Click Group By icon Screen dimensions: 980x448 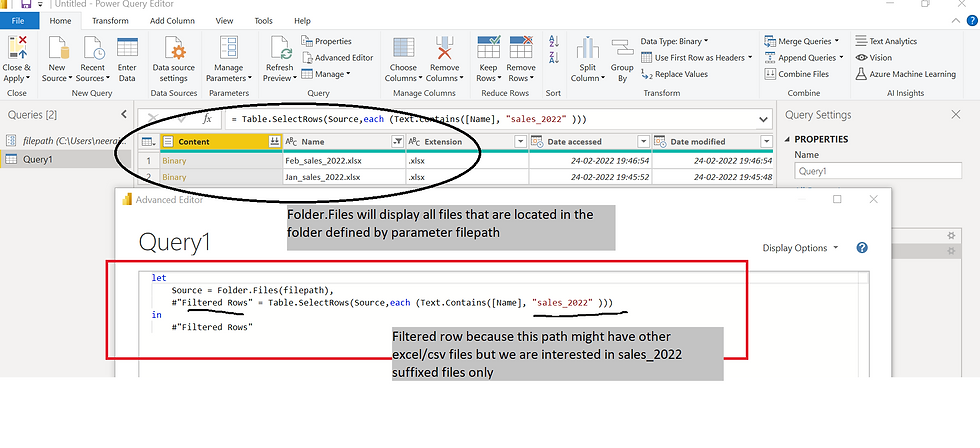[x=622, y=47]
